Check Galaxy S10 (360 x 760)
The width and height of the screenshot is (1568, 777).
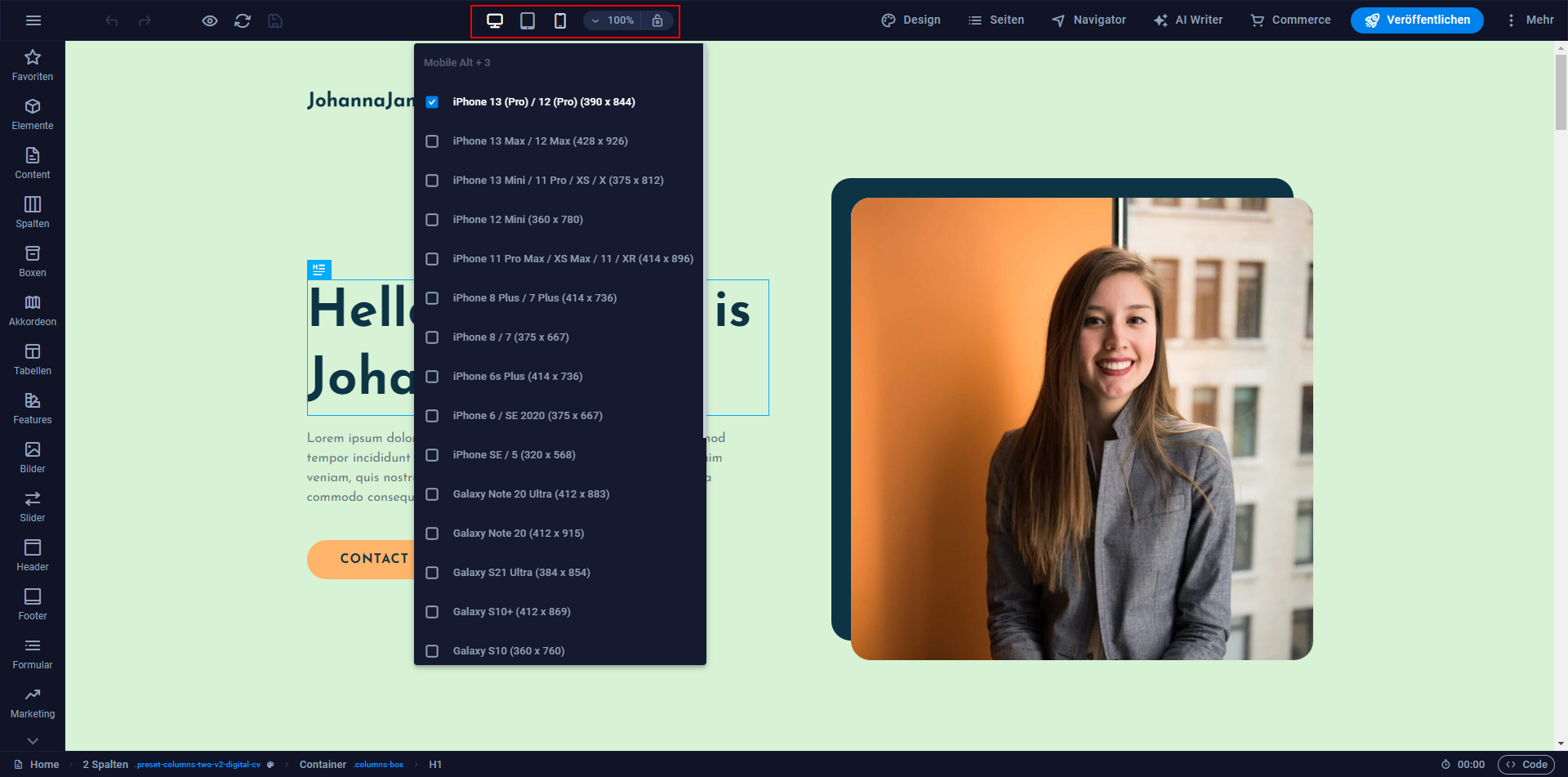pos(432,651)
